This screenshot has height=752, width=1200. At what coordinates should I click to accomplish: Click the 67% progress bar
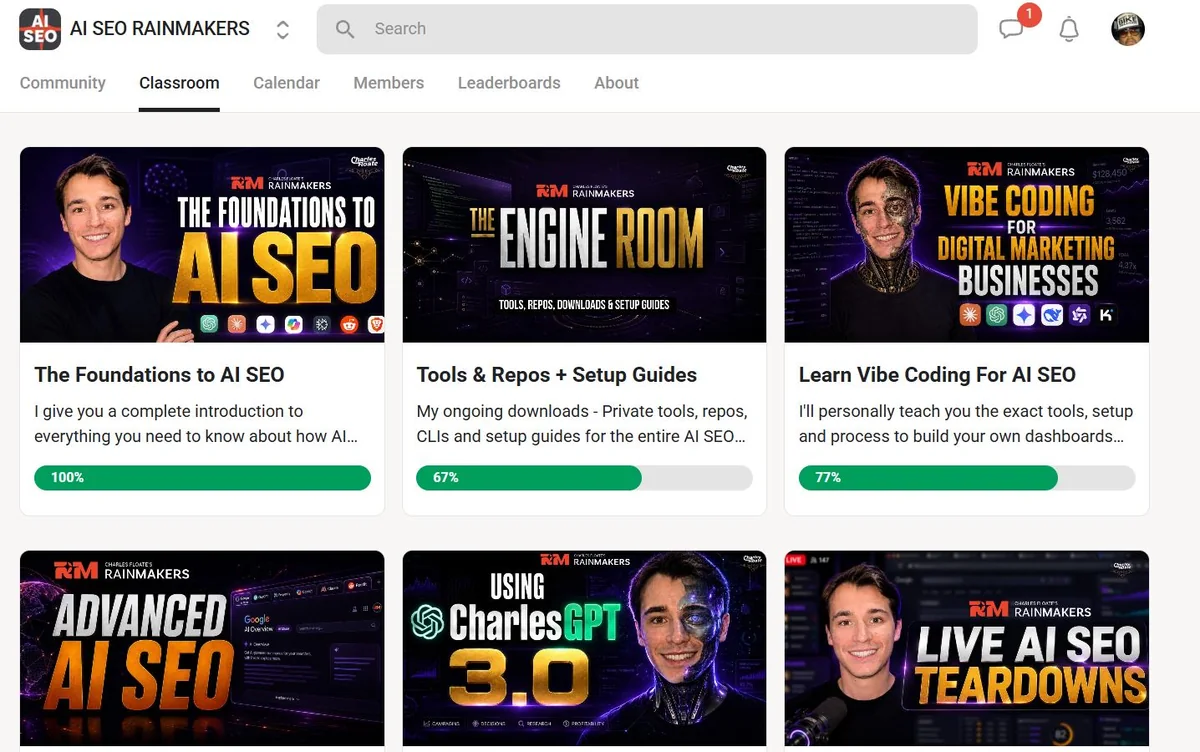point(584,478)
